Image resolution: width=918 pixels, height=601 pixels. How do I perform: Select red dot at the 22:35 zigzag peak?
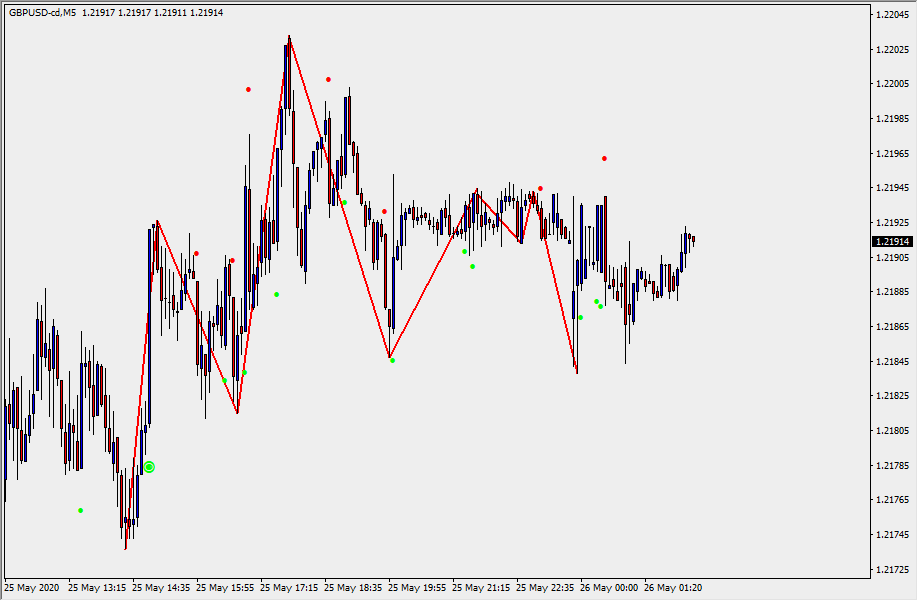pos(540,188)
